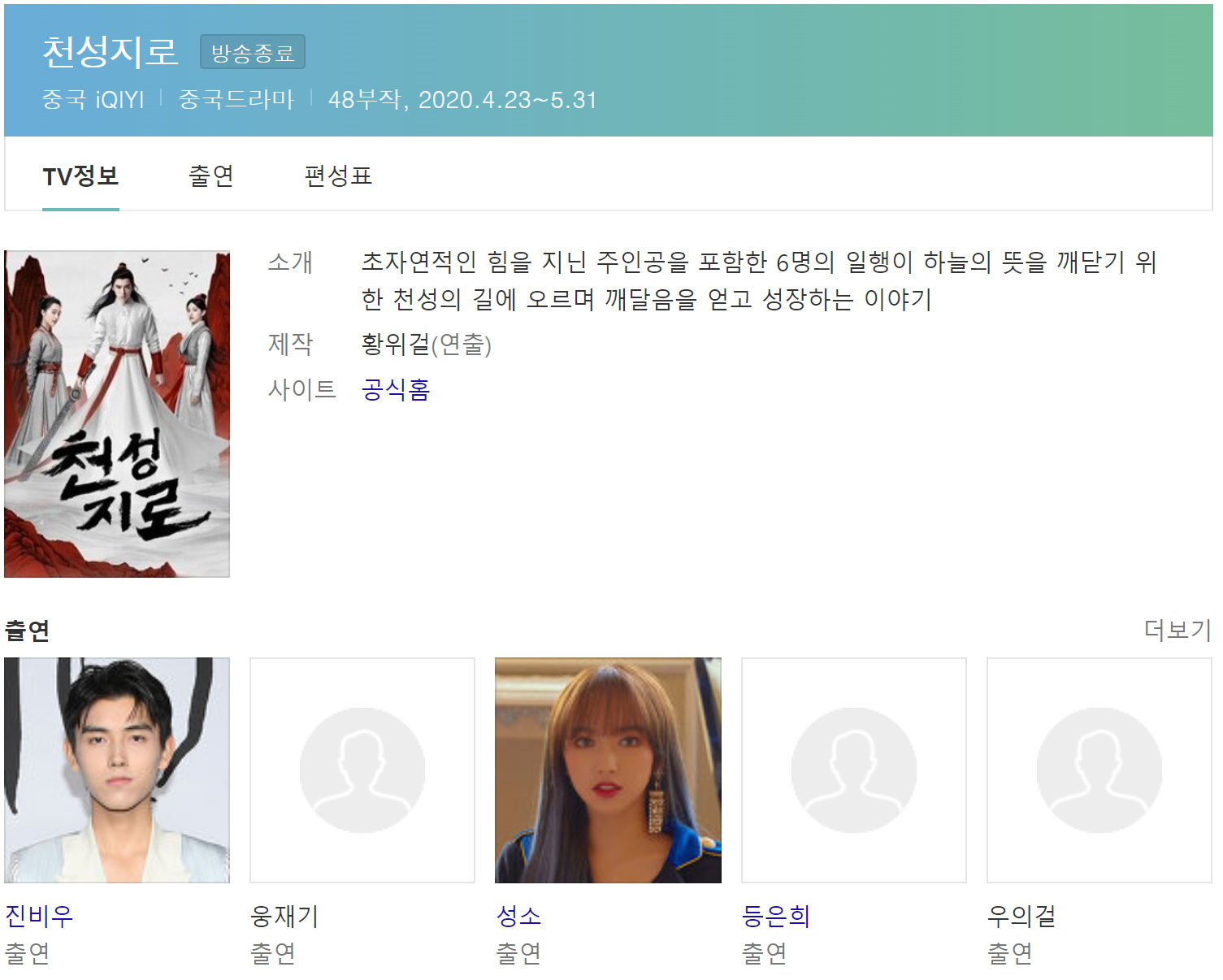Viewport: 1223px width, 980px height.
Task: Click the director name 황위걸
Action: coord(396,344)
